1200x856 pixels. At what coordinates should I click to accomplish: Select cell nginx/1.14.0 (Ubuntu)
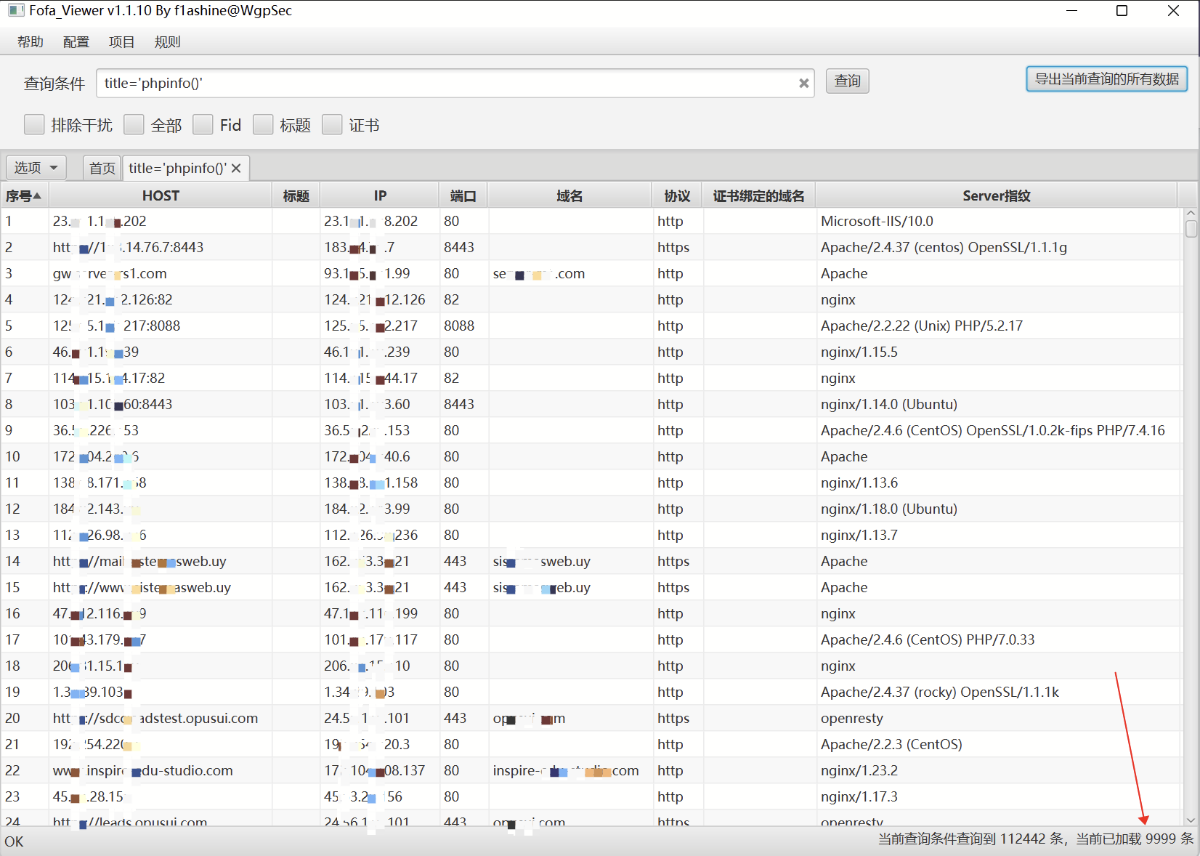pyautogui.click(x=997, y=404)
